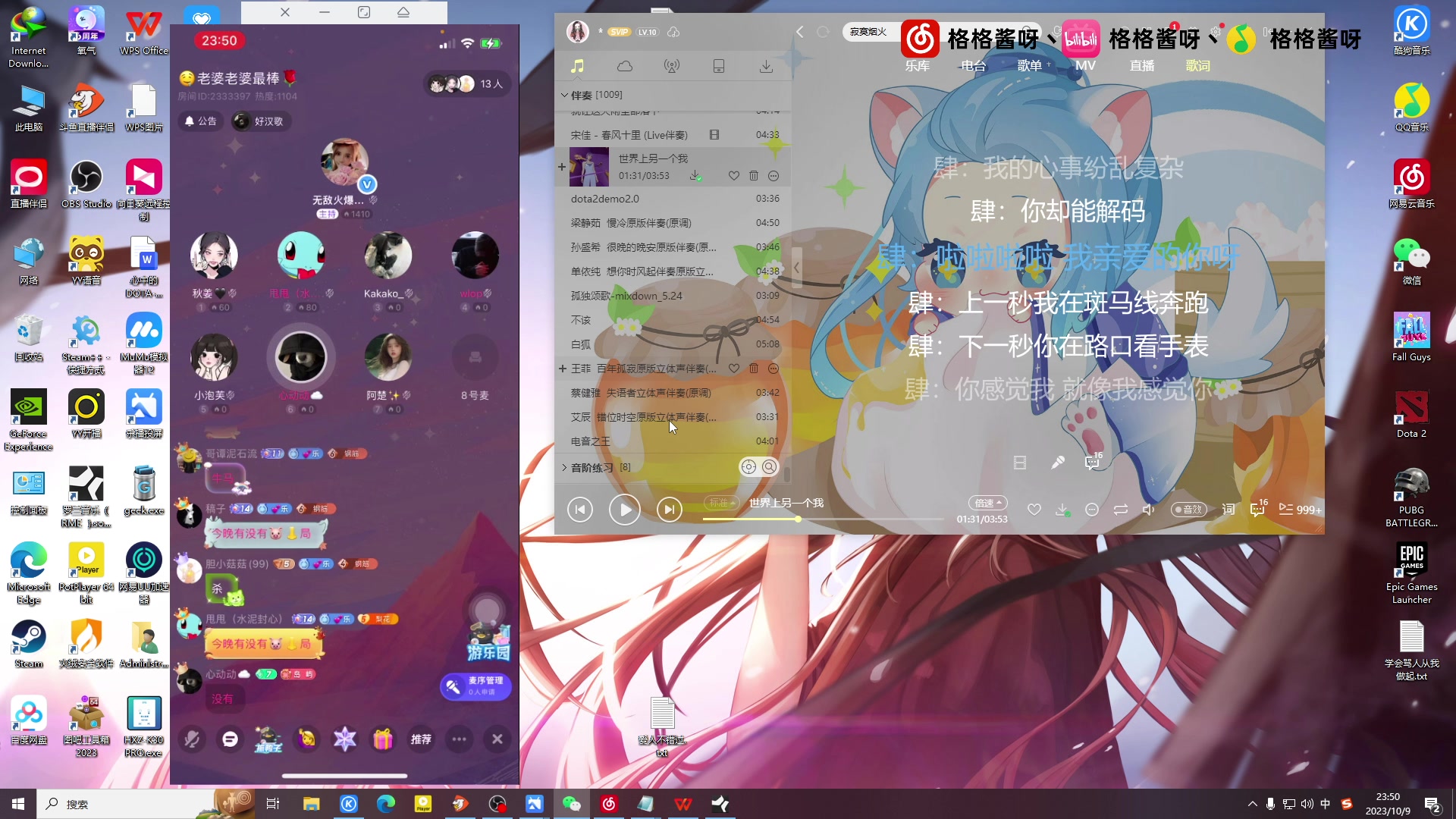Open the chat message bubble icon
Image resolution: width=1456 pixels, height=819 pixels.
pyautogui.click(x=230, y=739)
